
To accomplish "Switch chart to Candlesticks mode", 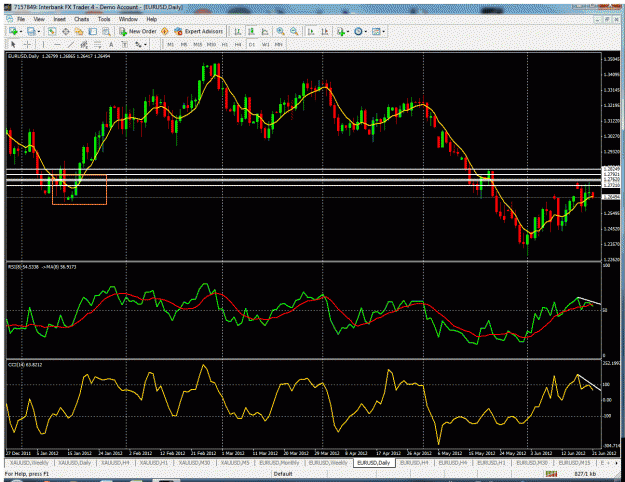I will [x=252, y=31].
